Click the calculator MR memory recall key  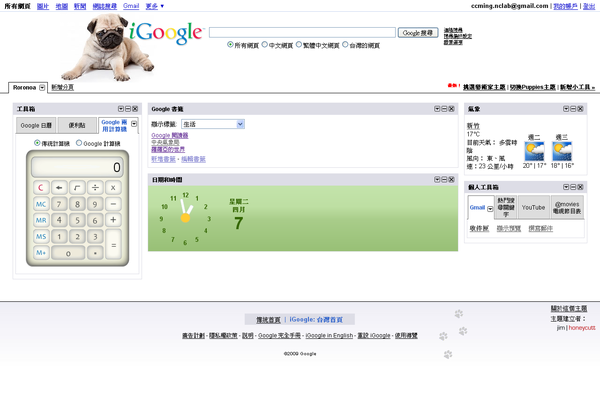click(41, 220)
